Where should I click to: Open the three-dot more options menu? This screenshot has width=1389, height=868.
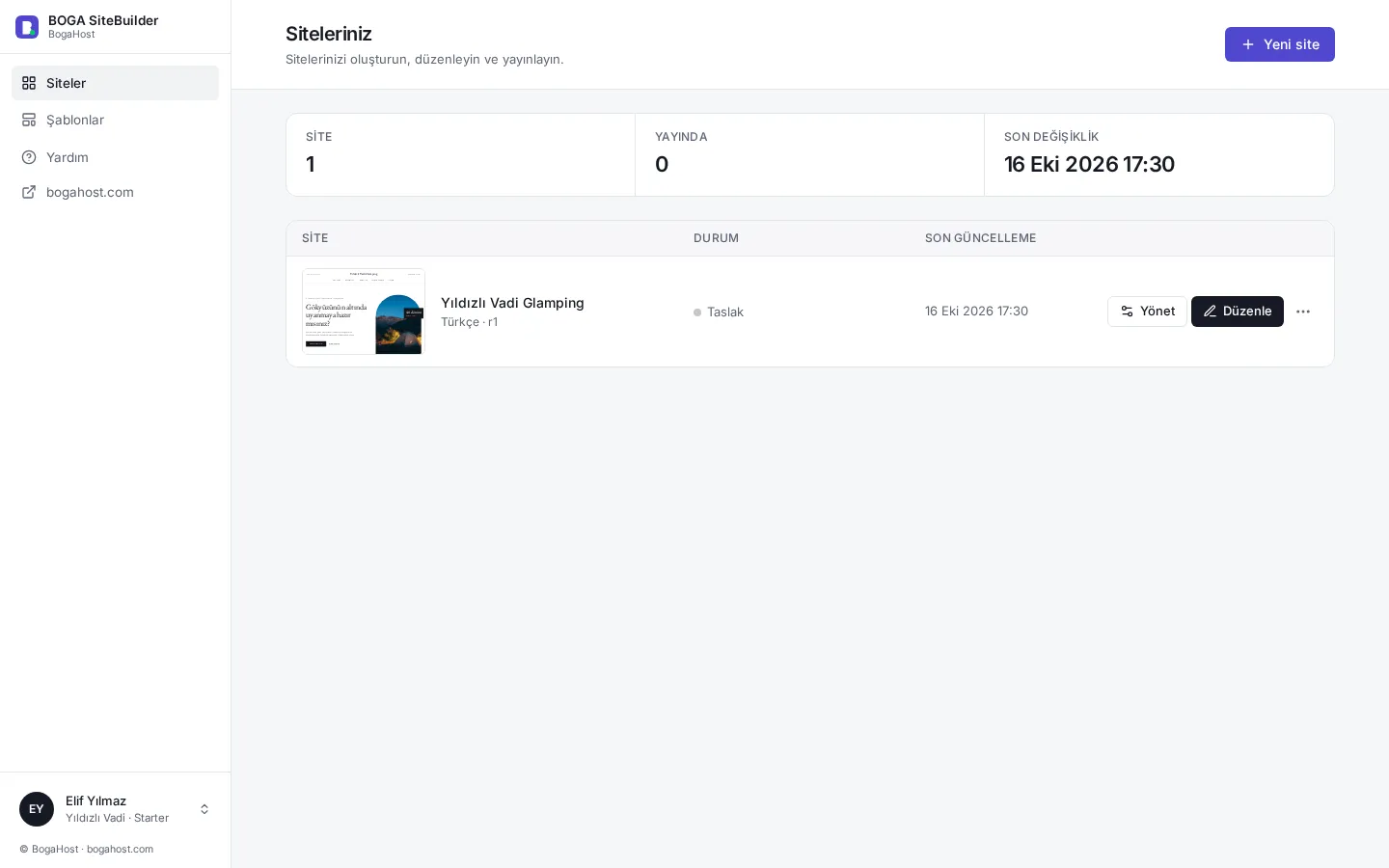point(1303,312)
